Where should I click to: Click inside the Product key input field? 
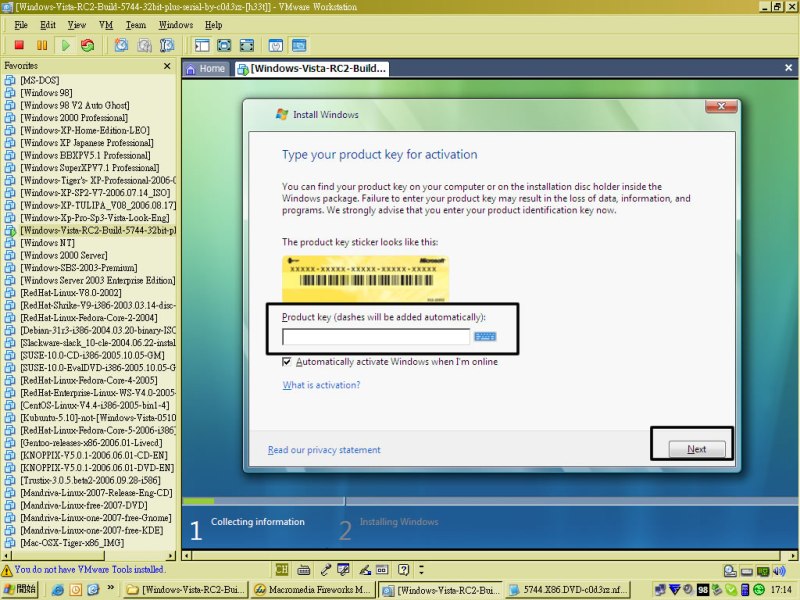(376, 337)
